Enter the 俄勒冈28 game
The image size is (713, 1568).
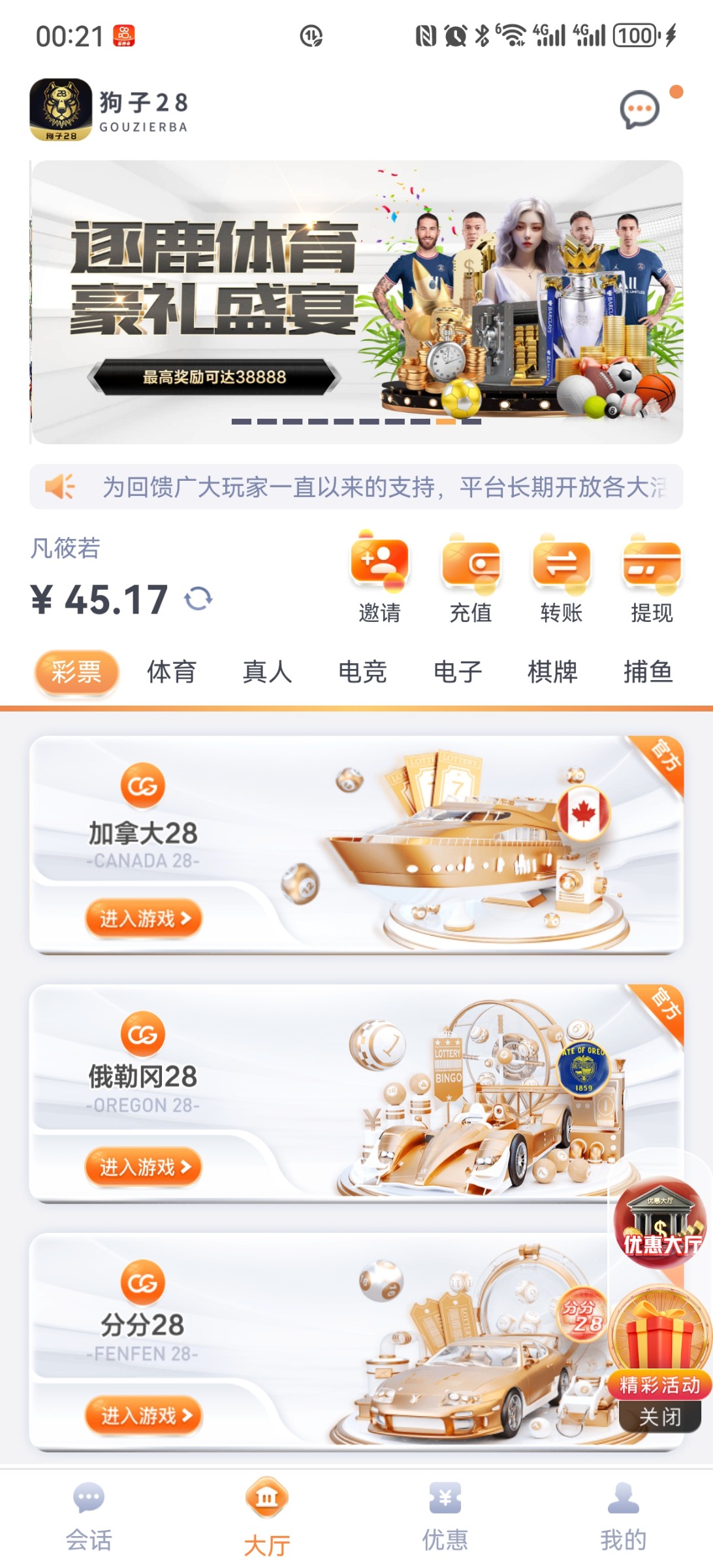point(144,1167)
